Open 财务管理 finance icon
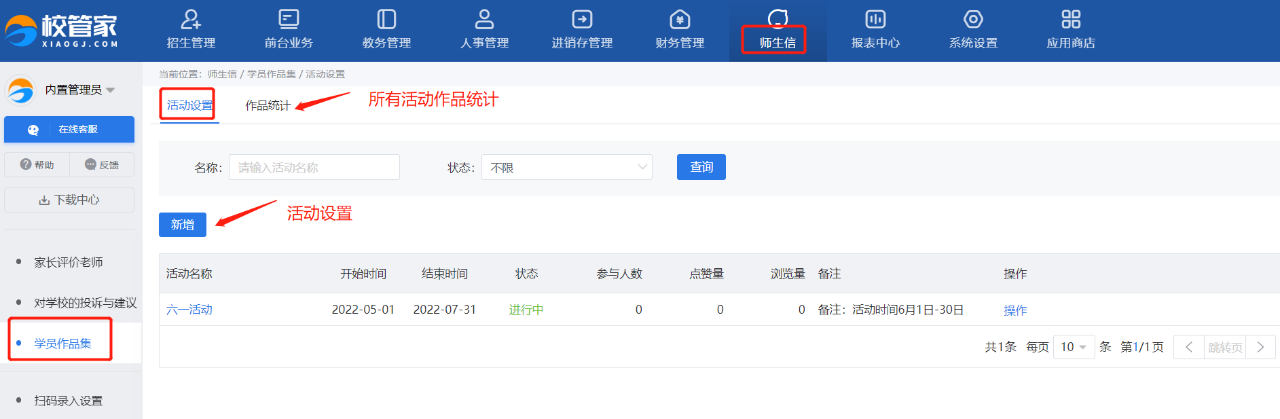 (679, 20)
